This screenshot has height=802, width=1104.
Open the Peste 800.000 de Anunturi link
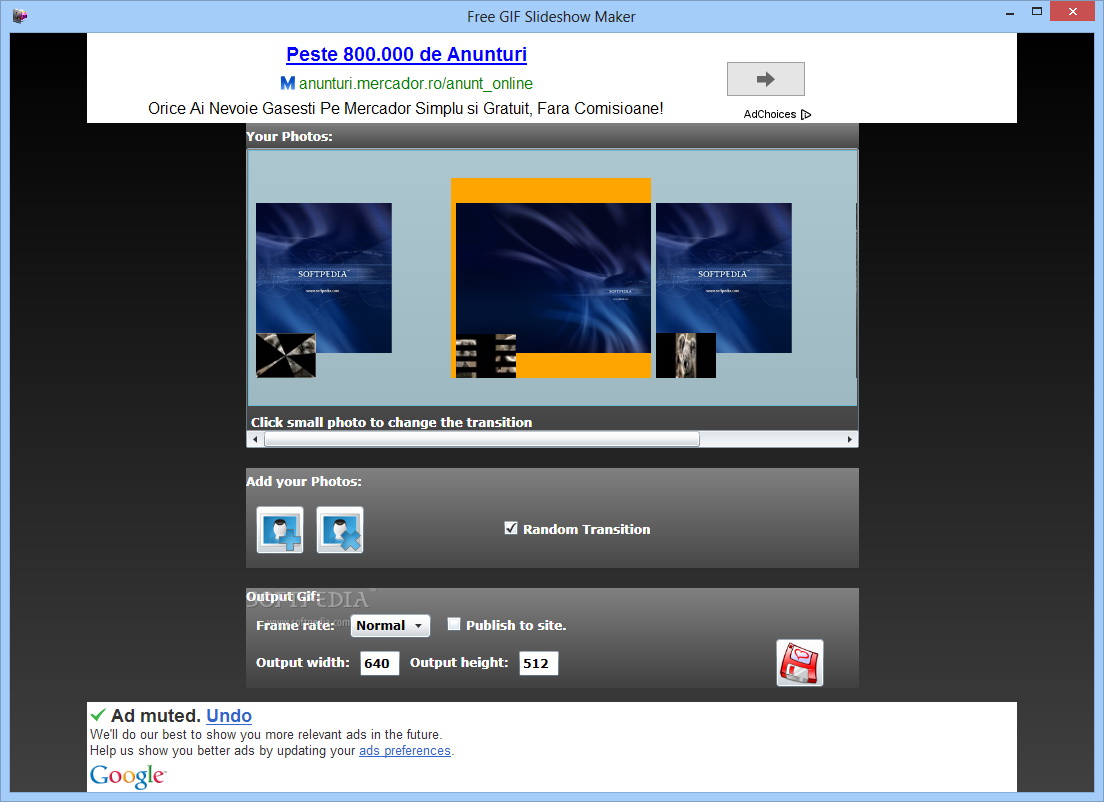(406, 54)
